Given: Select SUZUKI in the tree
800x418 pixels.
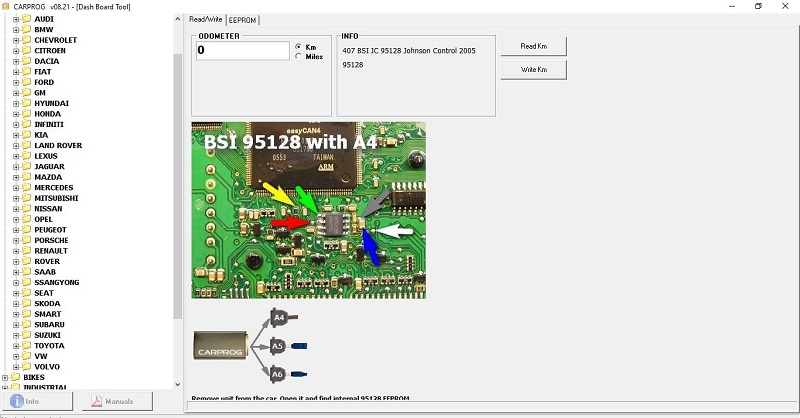Looking at the screenshot, I should coord(47,335).
